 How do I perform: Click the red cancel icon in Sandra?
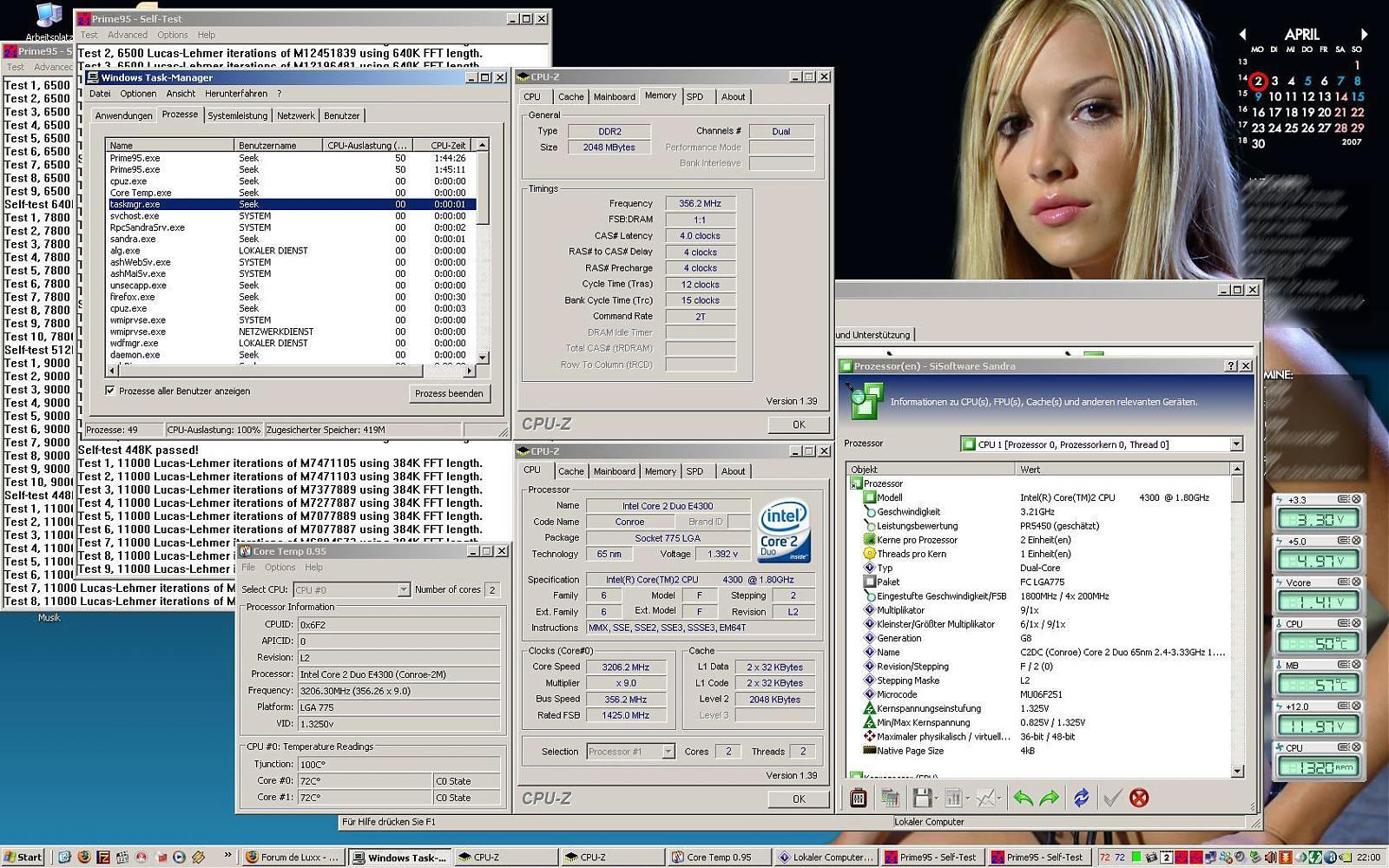point(1139,798)
